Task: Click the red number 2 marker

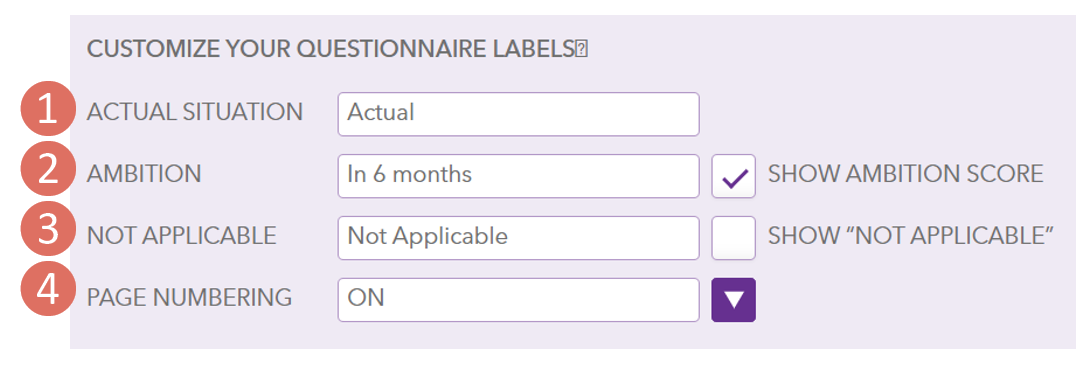Action: tap(48, 172)
